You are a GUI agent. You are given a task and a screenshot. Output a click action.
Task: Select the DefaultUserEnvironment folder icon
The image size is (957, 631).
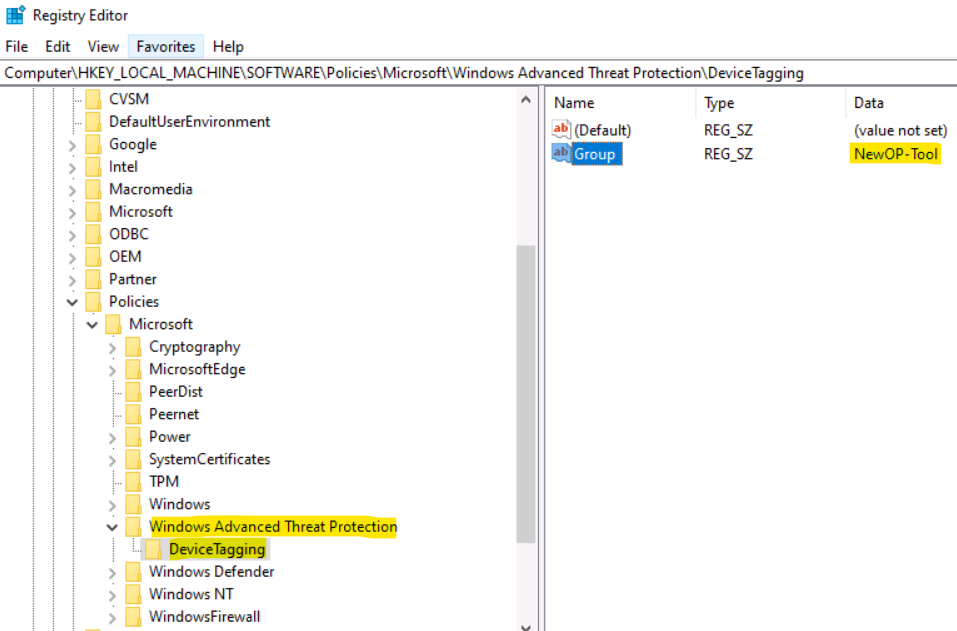(93, 121)
